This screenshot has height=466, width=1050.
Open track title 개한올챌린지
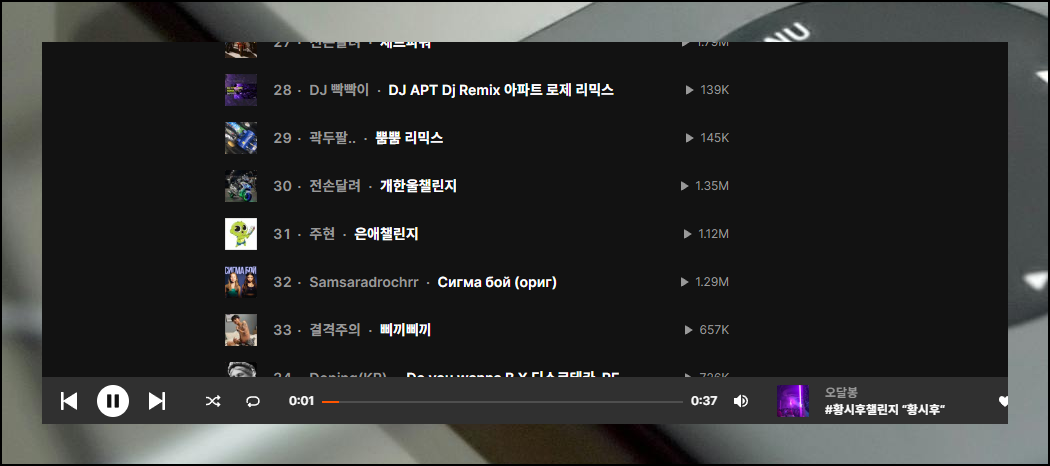[x=419, y=186]
